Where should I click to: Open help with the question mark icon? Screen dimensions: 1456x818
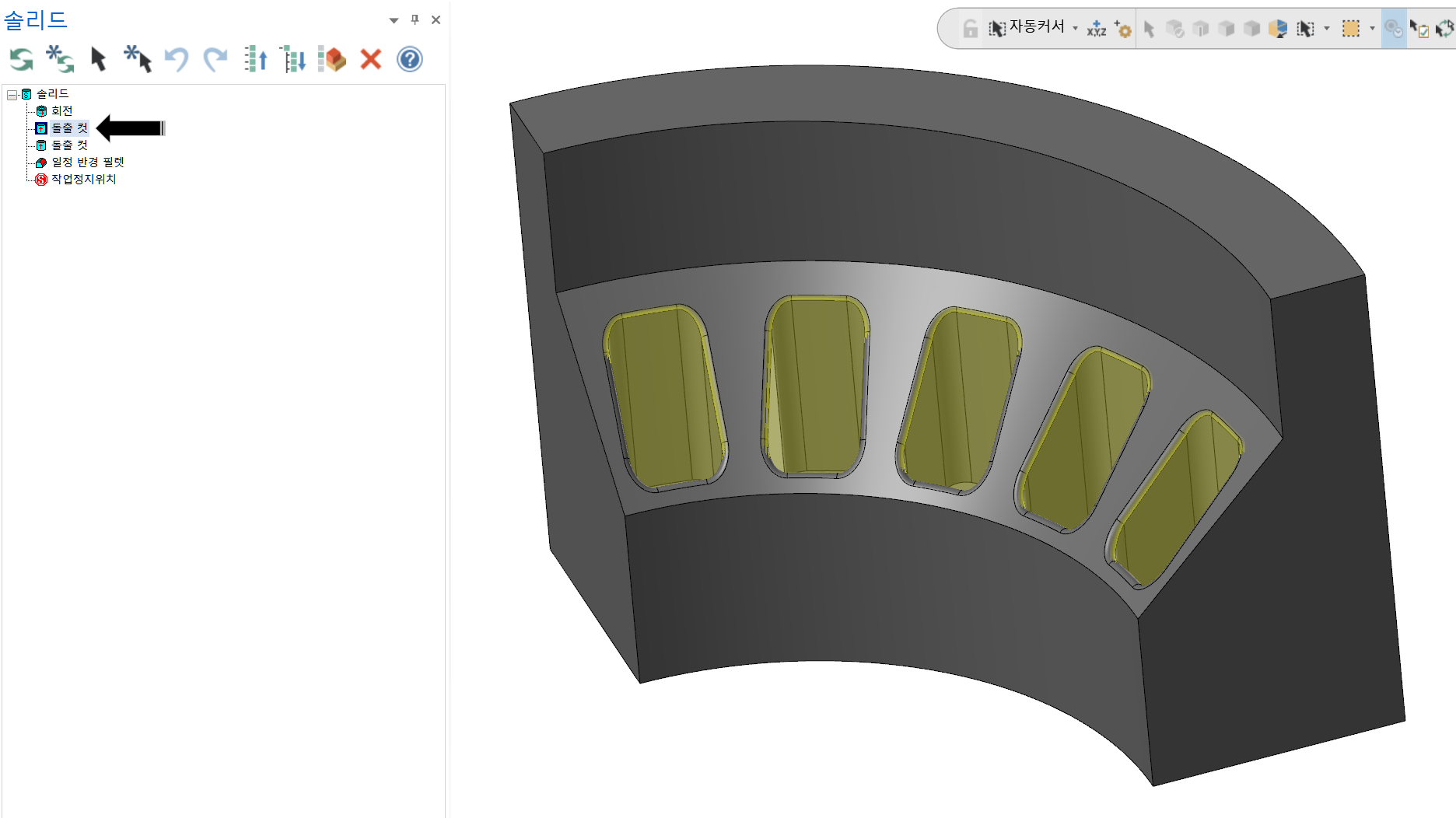click(x=410, y=59)
